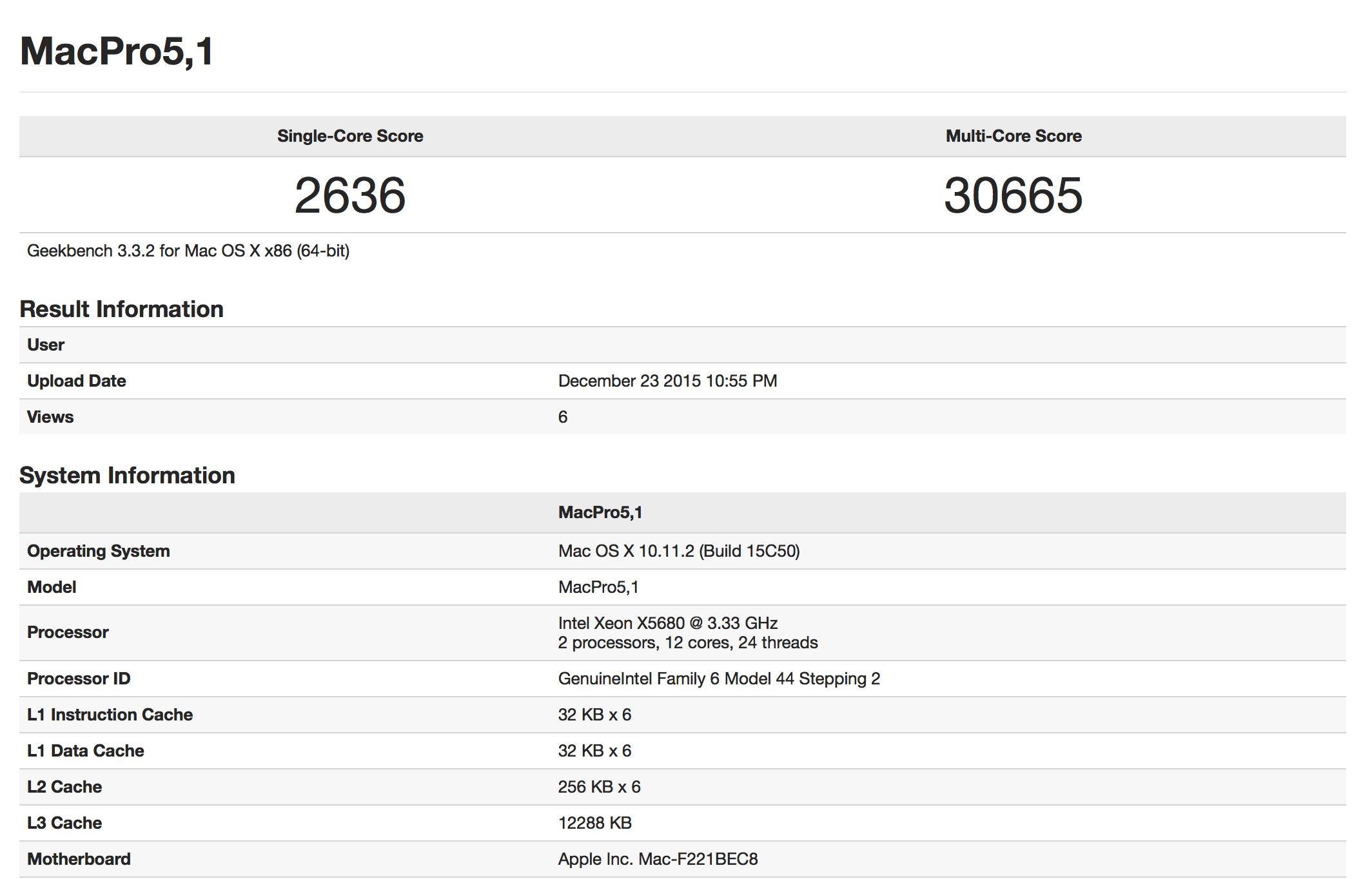The height and width of the screenshot is (879, 1372).
Task: Click the System Information heading
Action: tap(127, 476)
